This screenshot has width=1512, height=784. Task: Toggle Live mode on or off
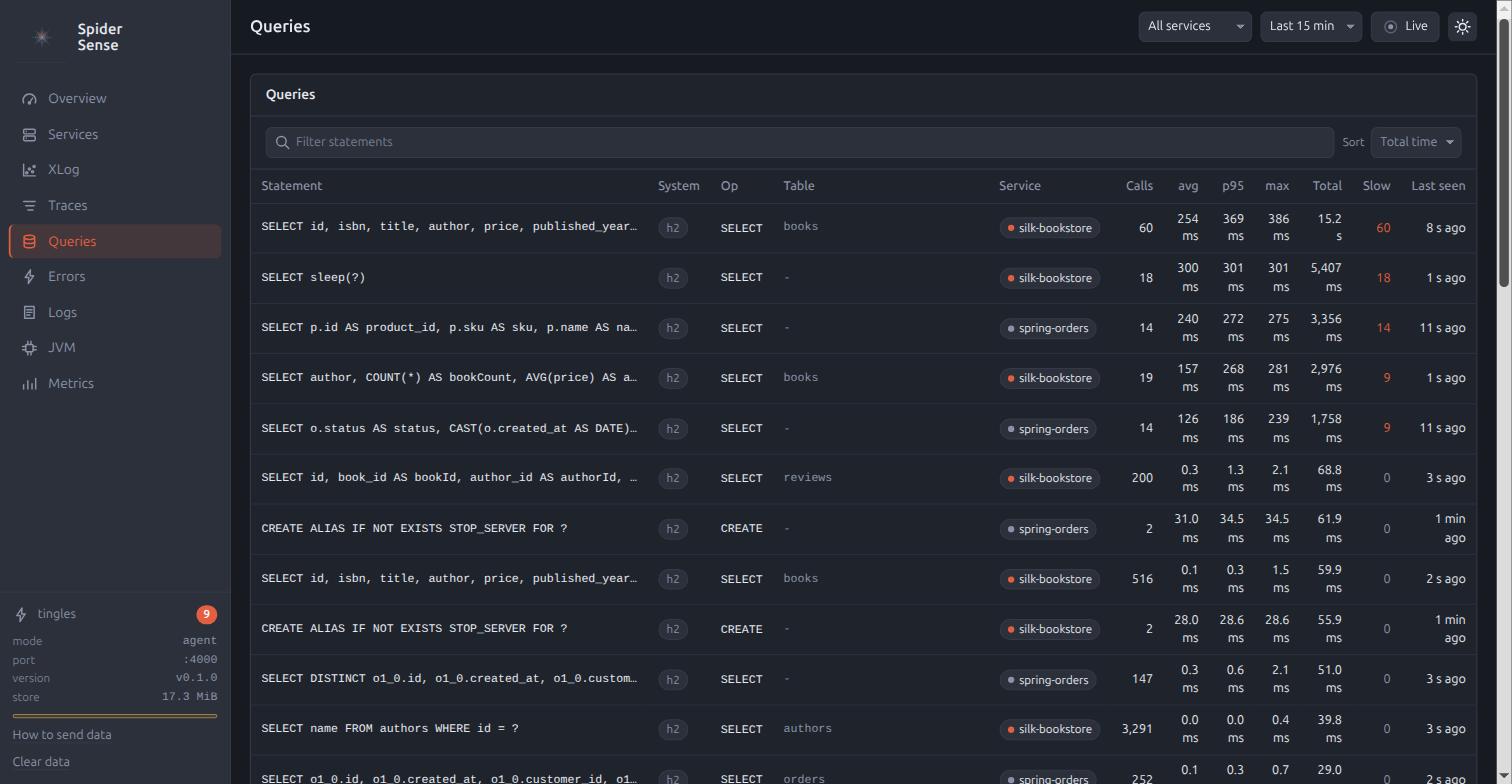(x=1405, y=26)
